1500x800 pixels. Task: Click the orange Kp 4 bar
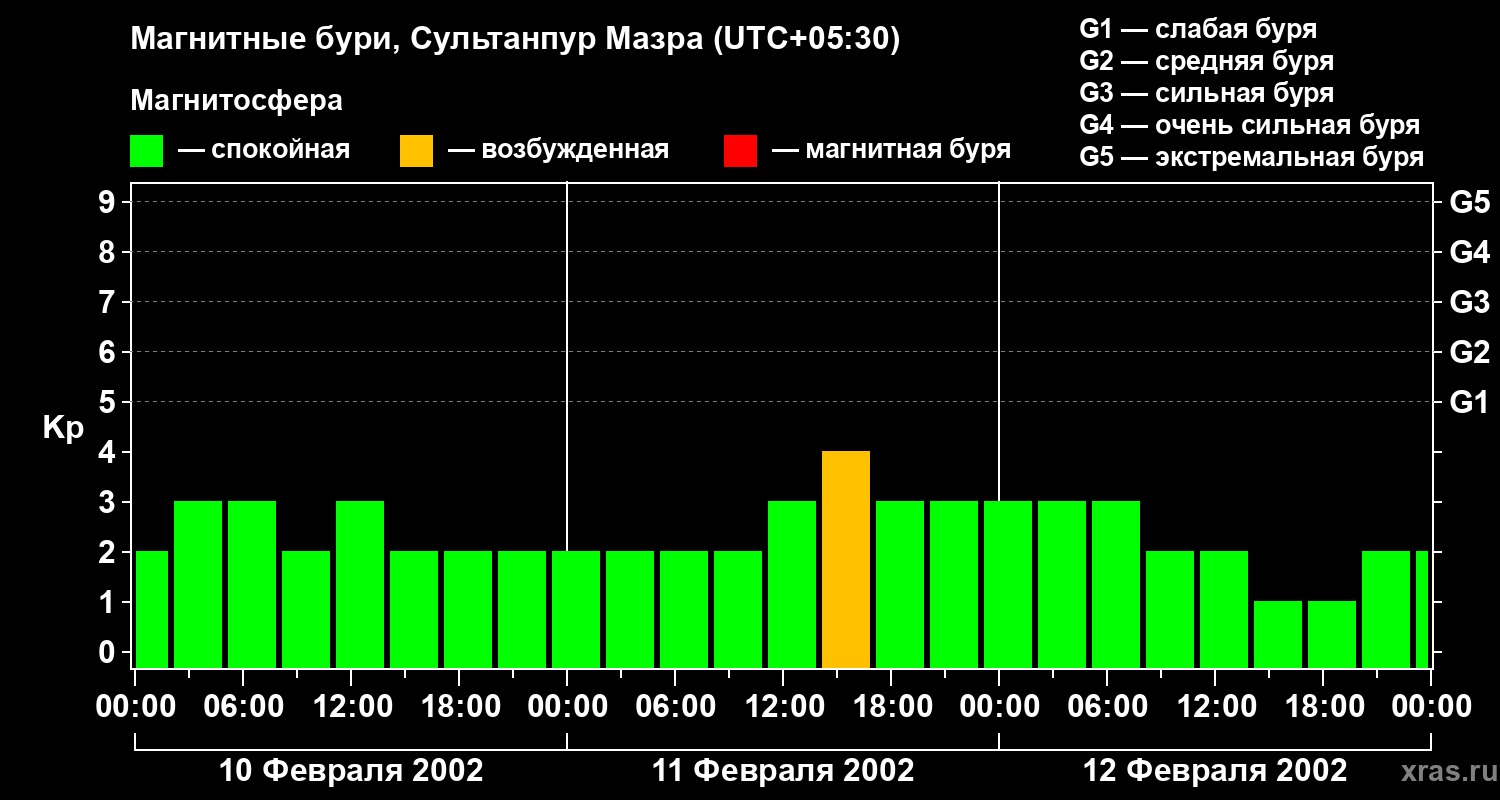click(x=846, y=560)
